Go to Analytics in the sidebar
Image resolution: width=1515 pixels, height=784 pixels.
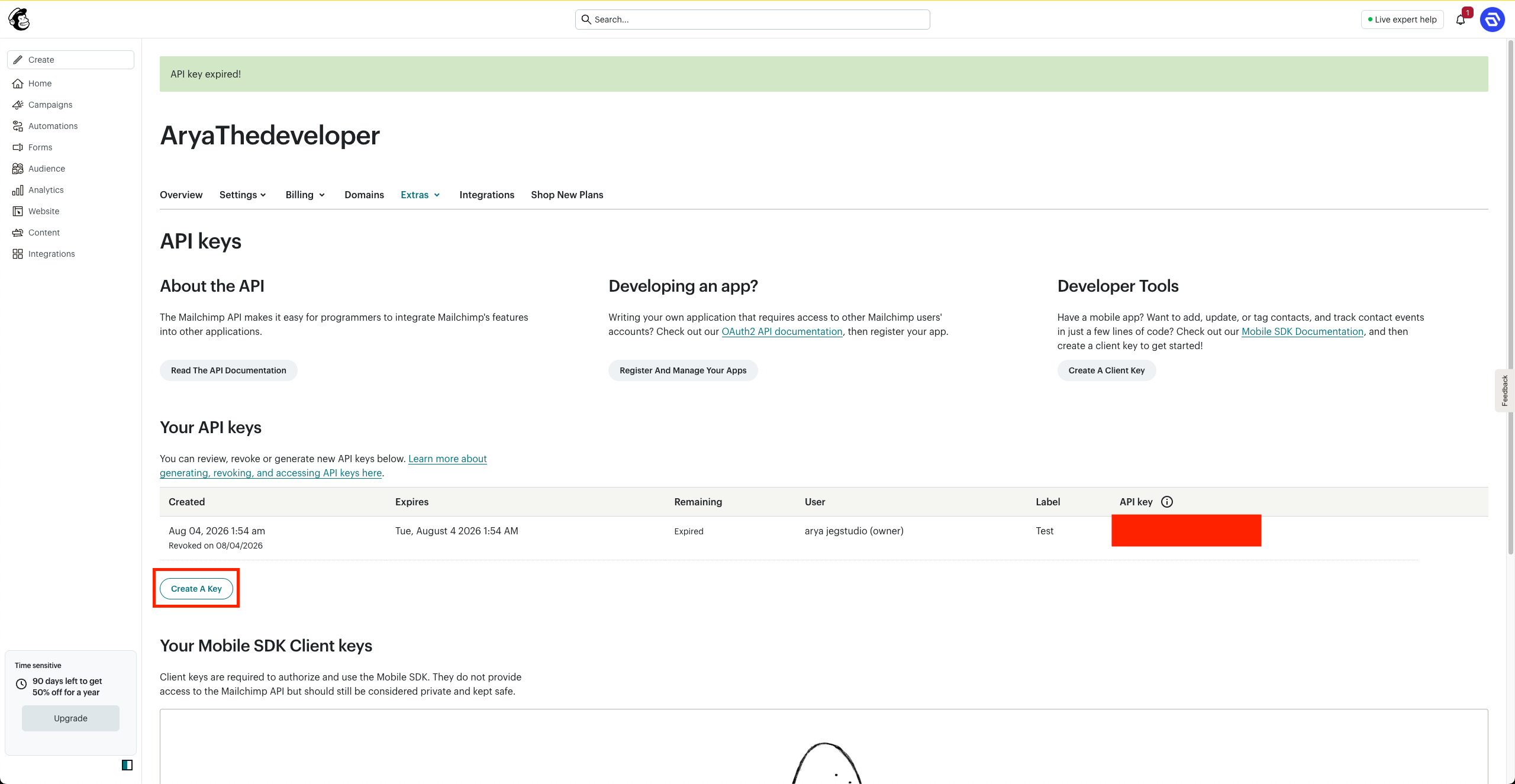(x=46, y=190)
